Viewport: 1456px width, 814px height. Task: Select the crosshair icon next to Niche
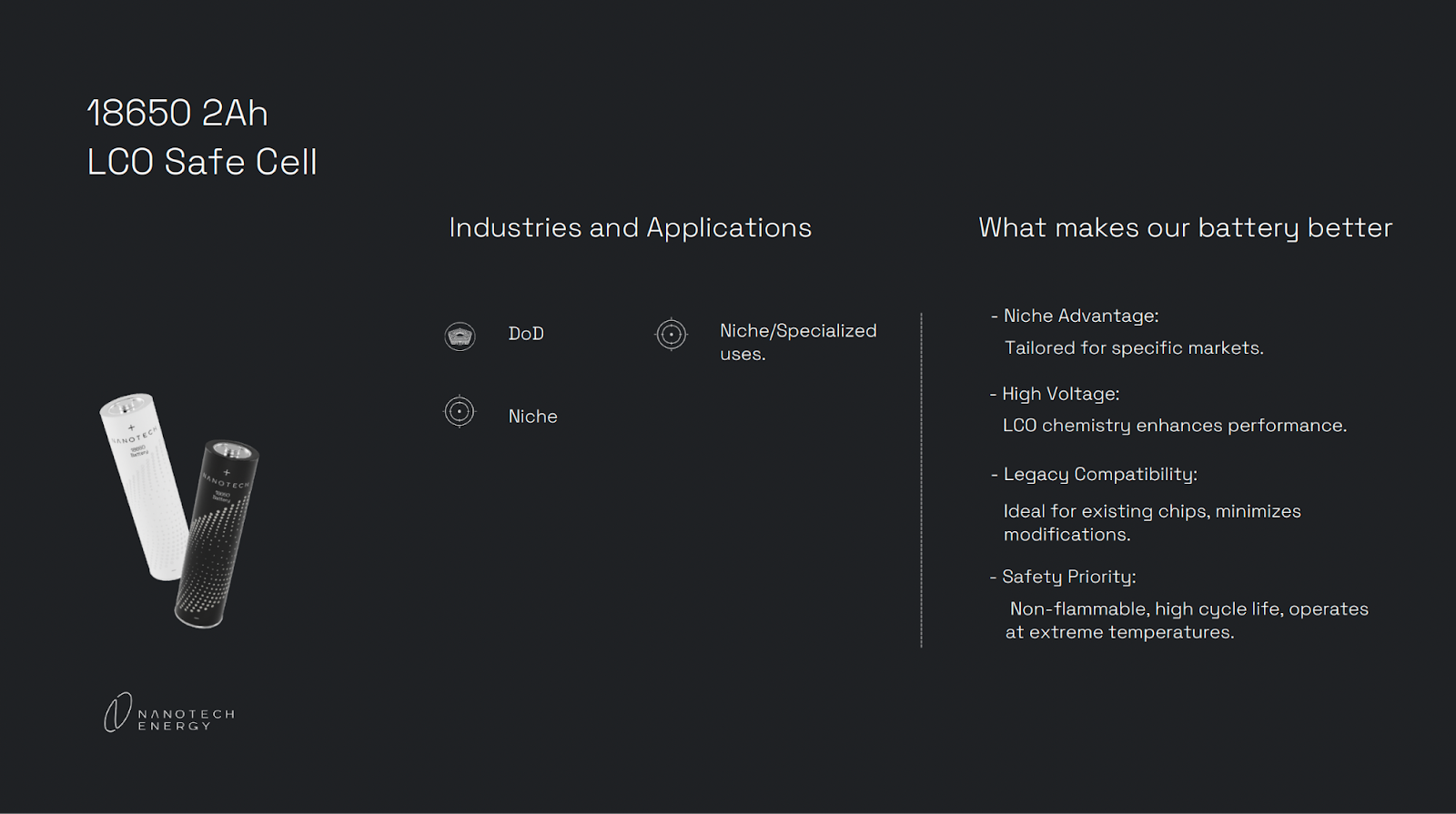click(460, 411)
